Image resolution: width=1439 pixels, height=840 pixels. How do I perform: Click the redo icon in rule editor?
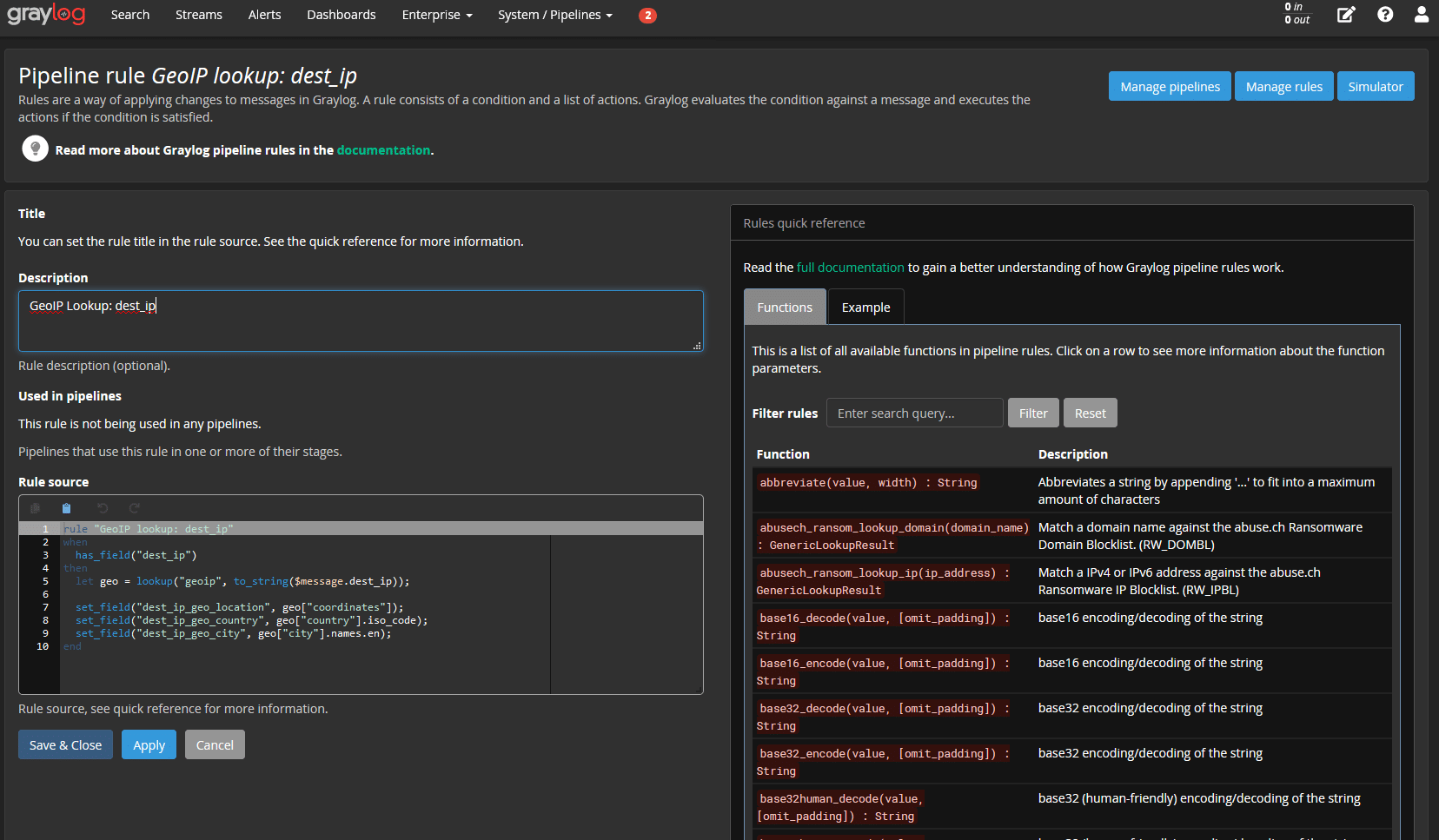134,508
